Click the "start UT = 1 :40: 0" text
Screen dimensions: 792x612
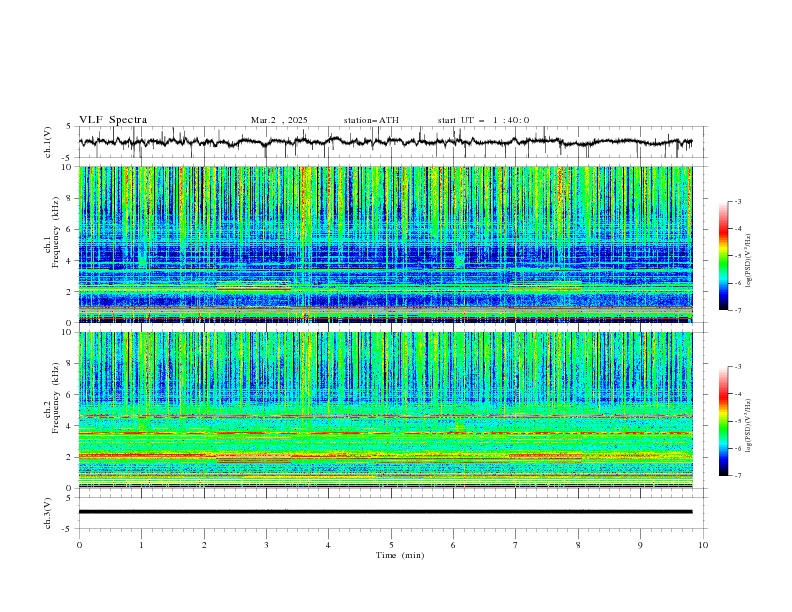pyautogui.click(x=483, y=120)
